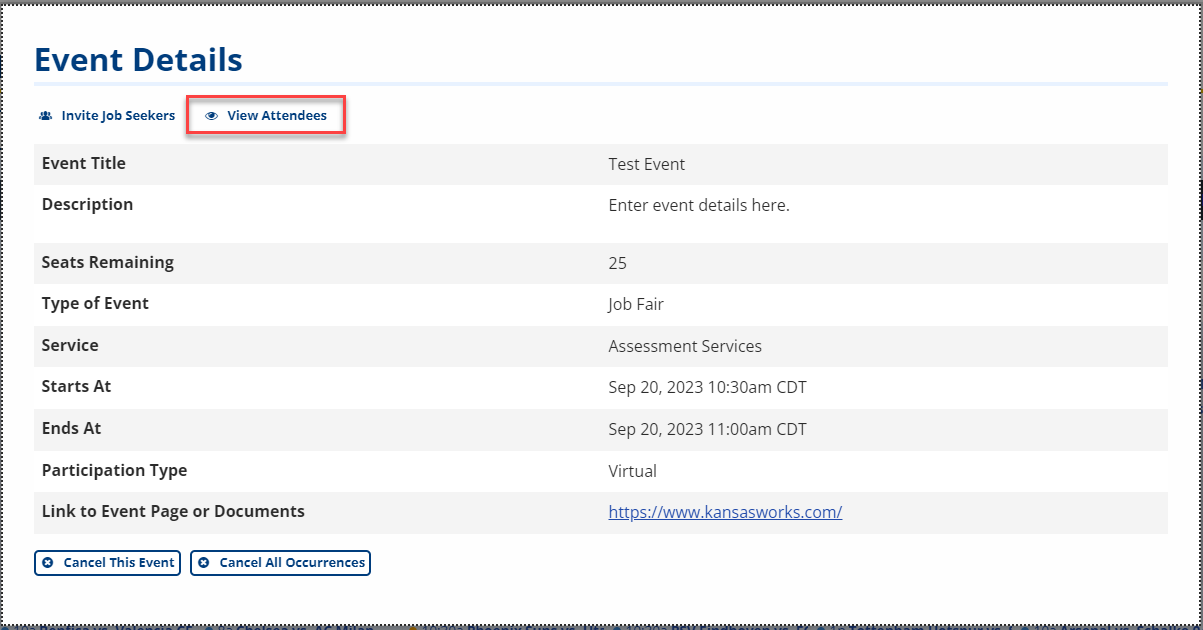Click the Virtual participation type value
This screenshot has width=1203, height=630.
click(x=632, y=470)
